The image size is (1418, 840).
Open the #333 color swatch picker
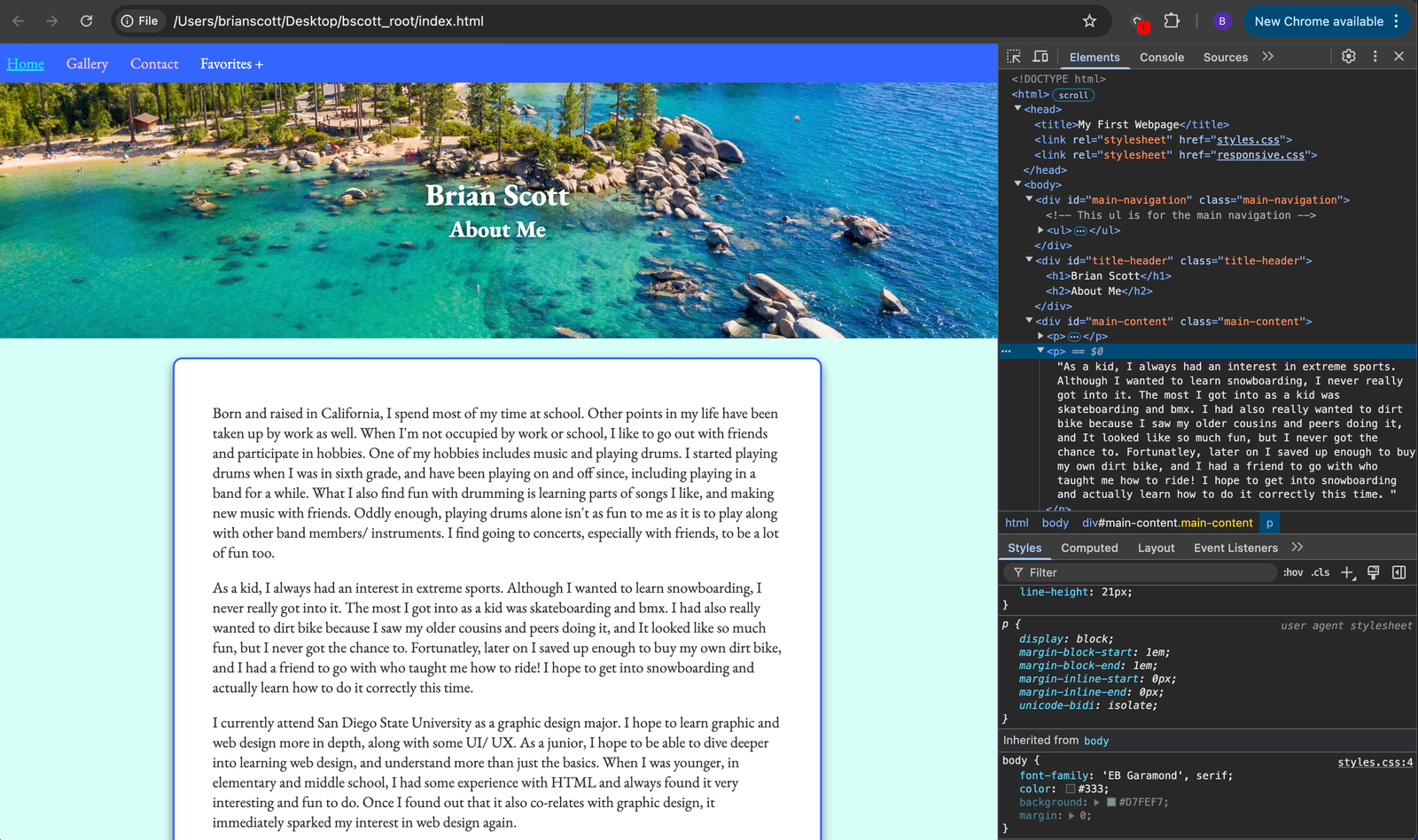tap(1070, 789)
